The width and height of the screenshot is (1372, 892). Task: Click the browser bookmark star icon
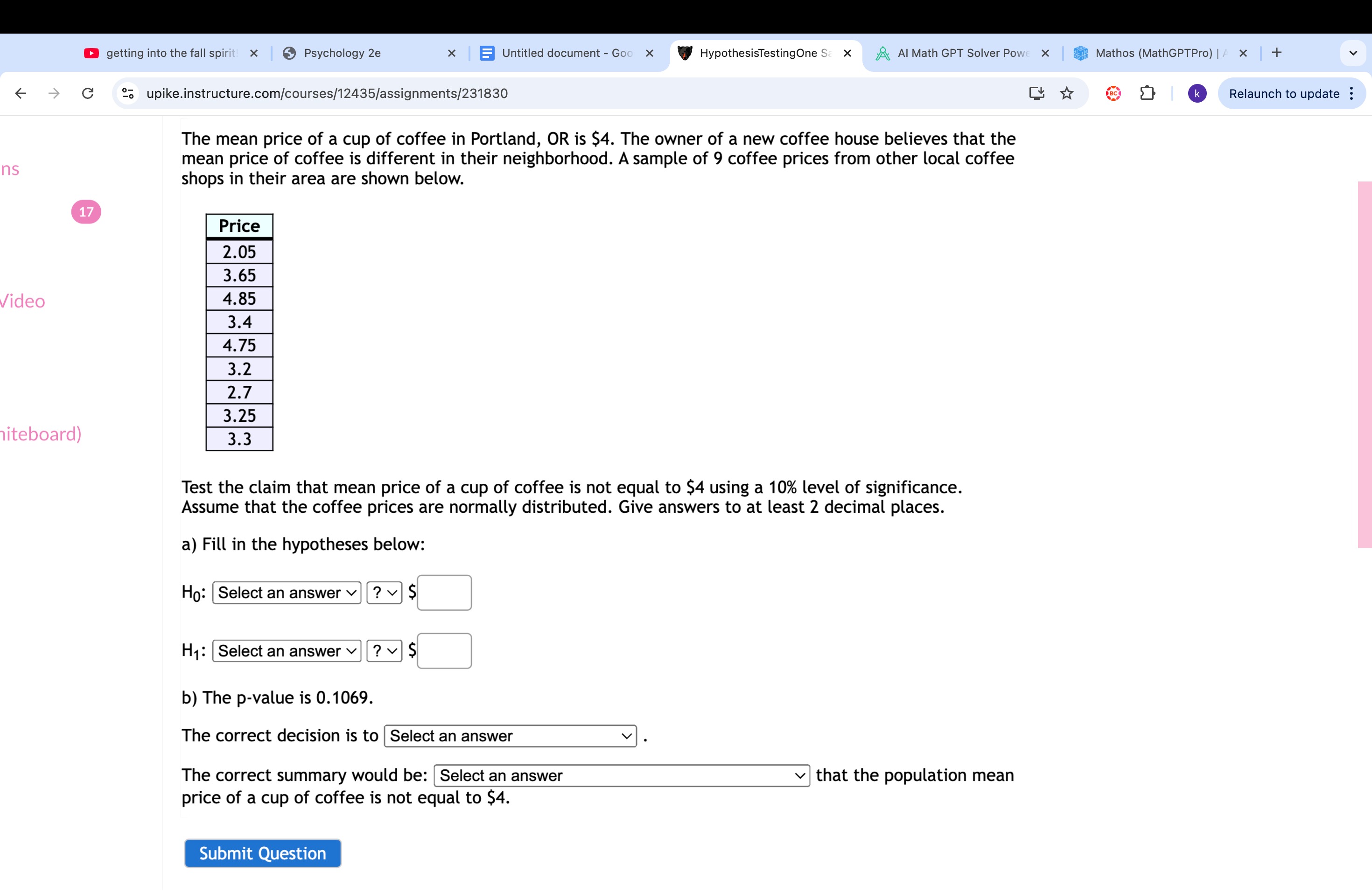pyautogui.click(x=1064, y=92)
